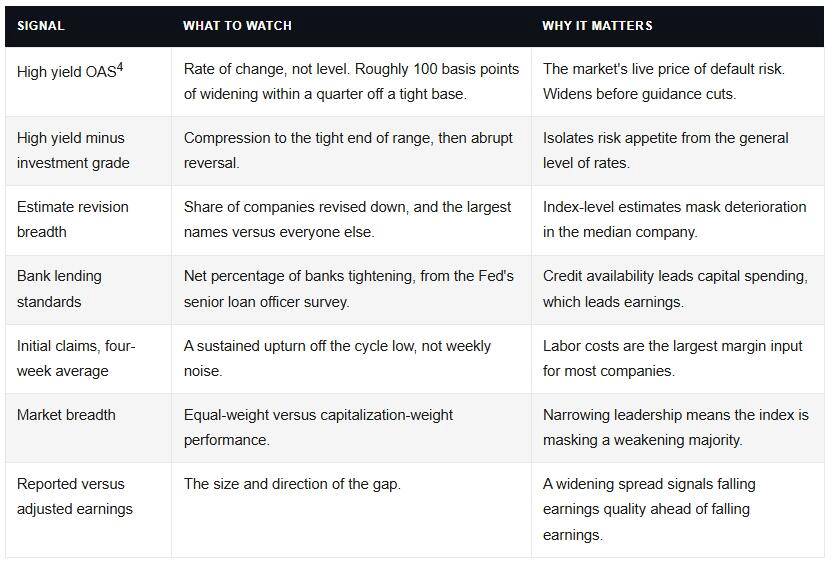
Task: Click the Compression to the tight end text
Action: tap(348, 150)
